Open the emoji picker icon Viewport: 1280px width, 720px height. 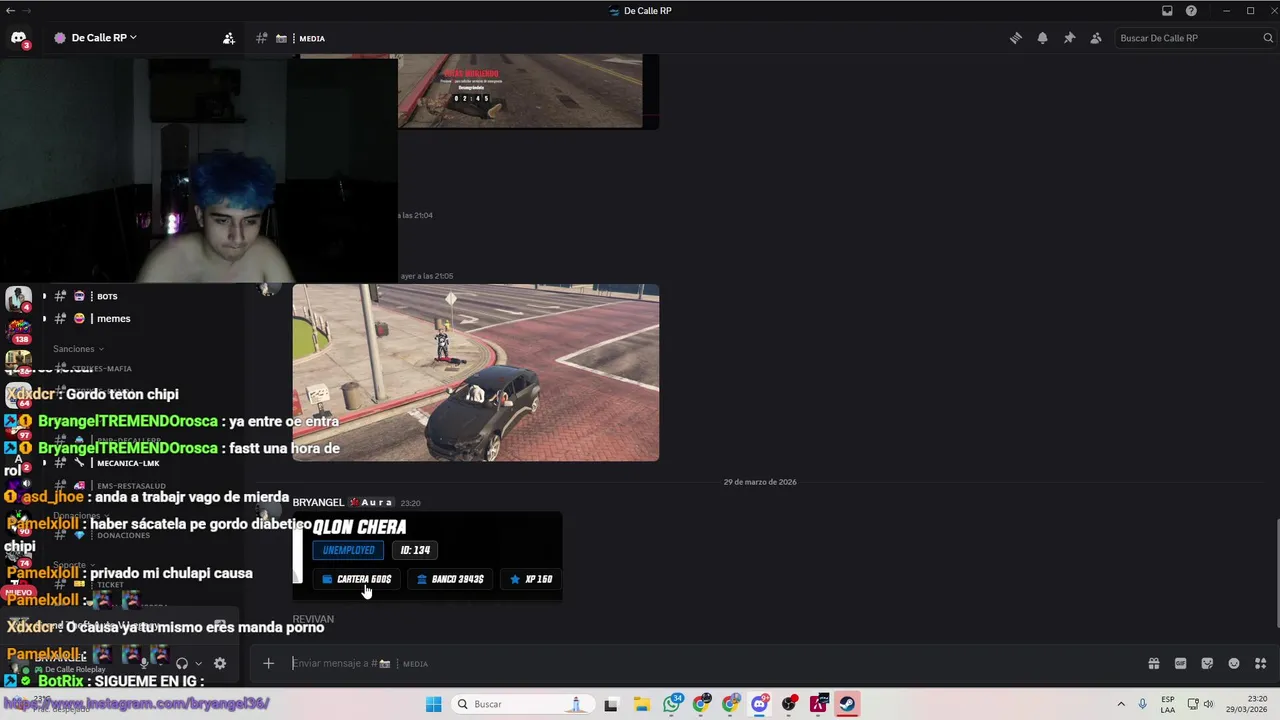tap(1234, 663)
